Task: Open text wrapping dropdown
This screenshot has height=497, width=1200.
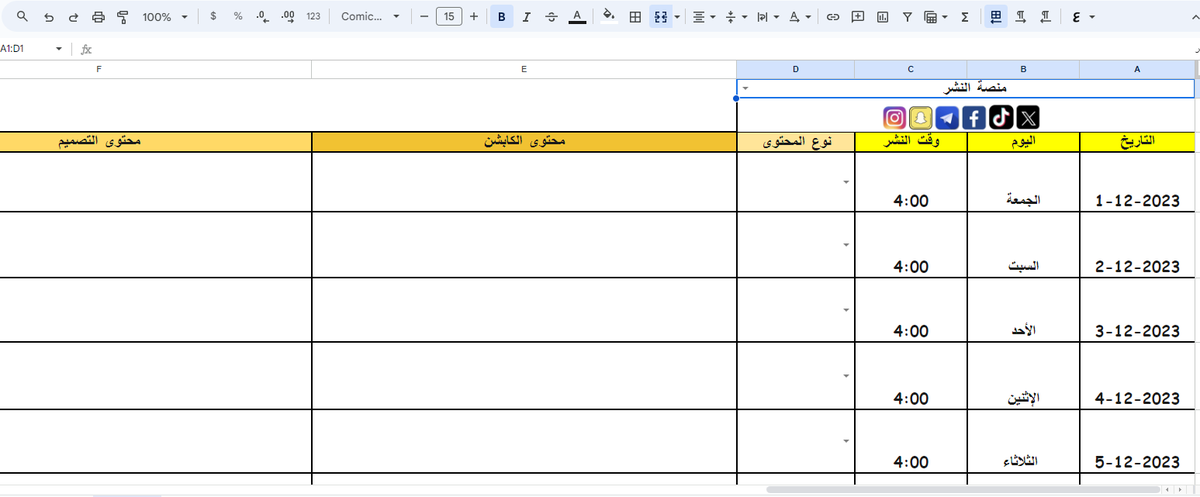Action: (767, 17)
